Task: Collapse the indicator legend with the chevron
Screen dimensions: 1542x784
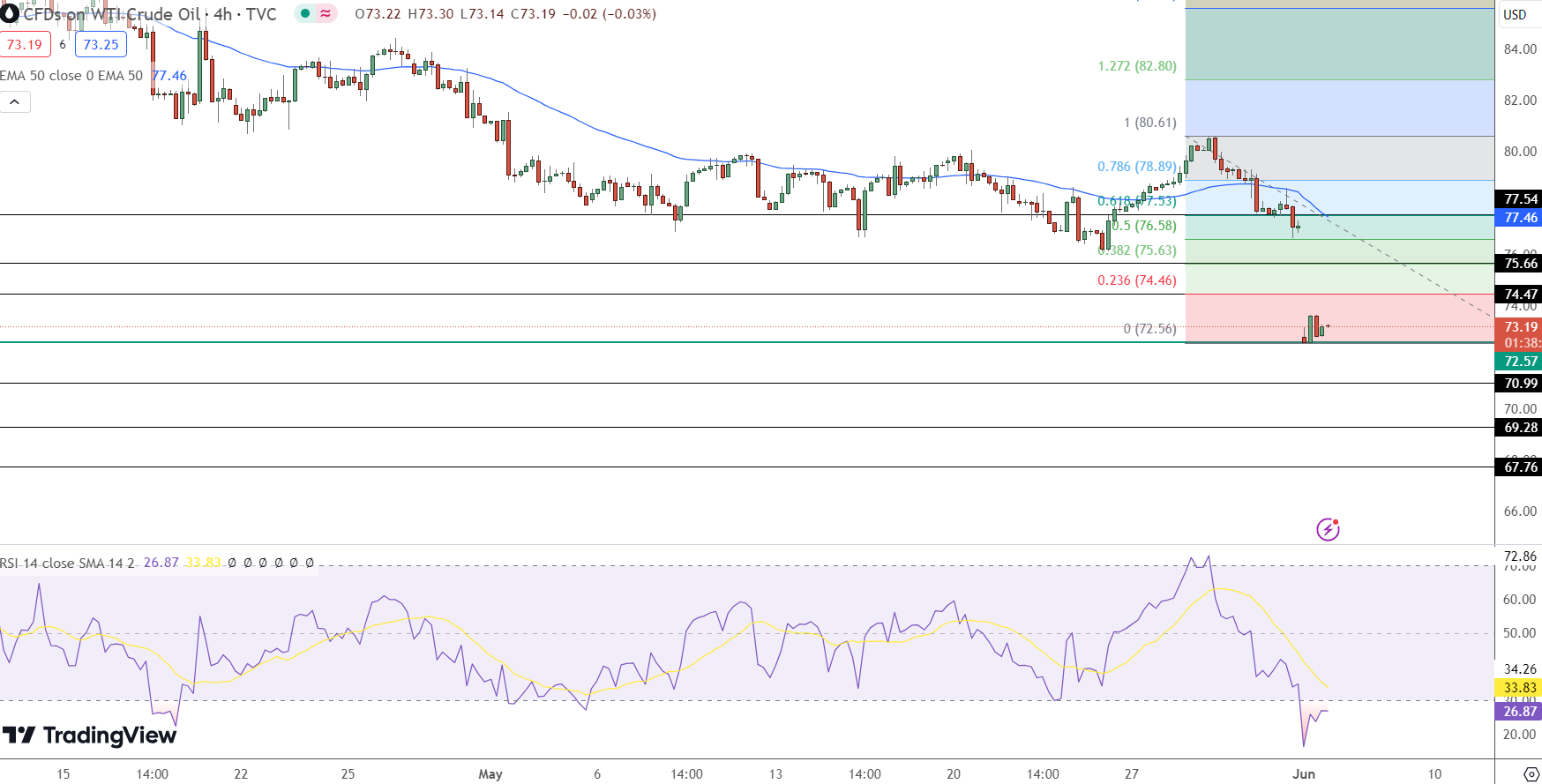Action: point(15,102)
